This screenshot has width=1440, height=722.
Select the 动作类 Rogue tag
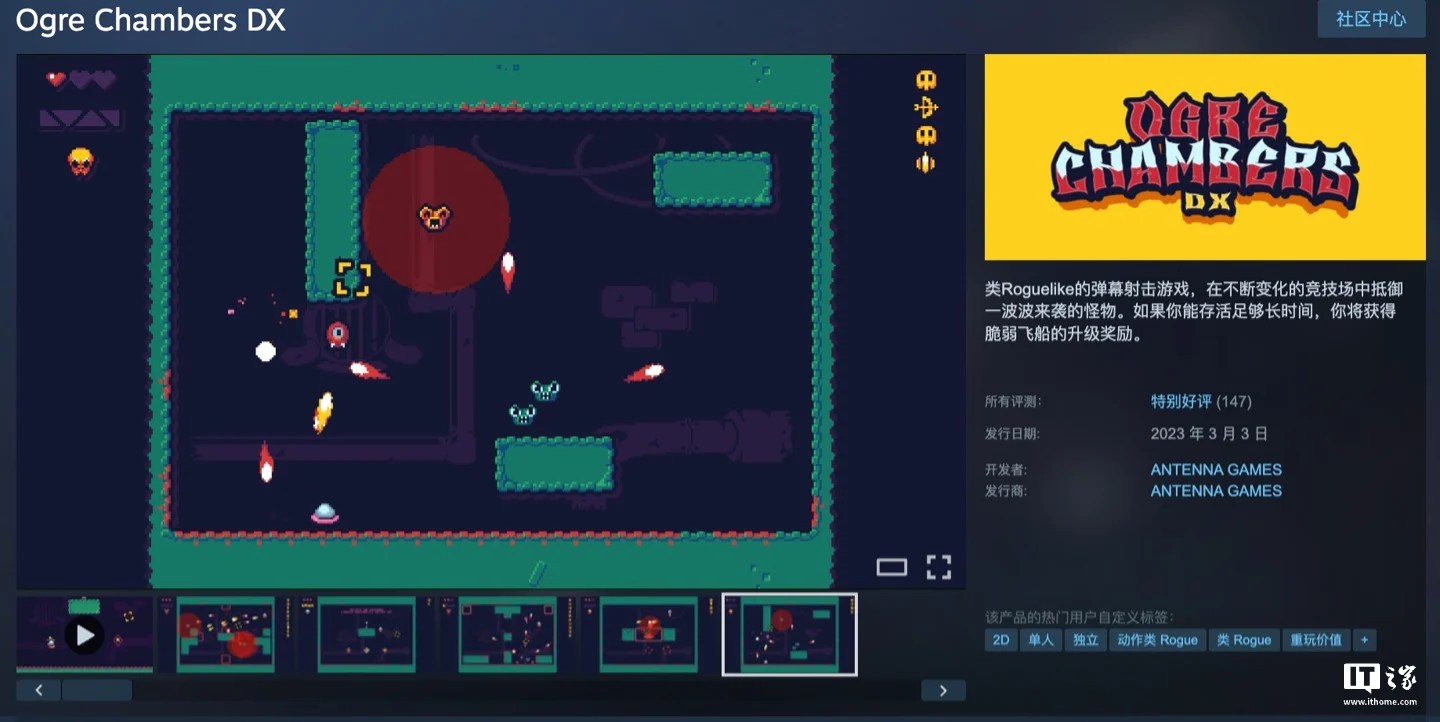click(x=1157, y=640)
